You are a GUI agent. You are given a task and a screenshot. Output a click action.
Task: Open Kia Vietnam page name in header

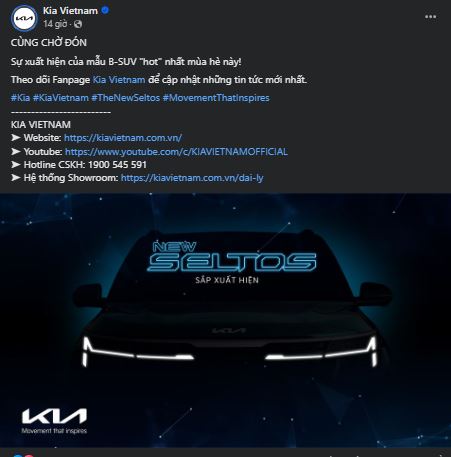(x=70, y=11)
